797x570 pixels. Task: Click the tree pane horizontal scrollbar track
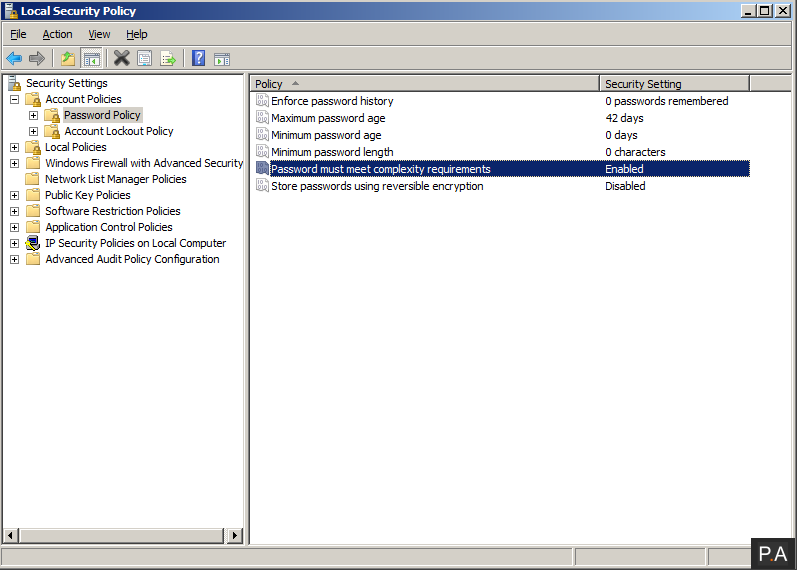pos(121,535)
